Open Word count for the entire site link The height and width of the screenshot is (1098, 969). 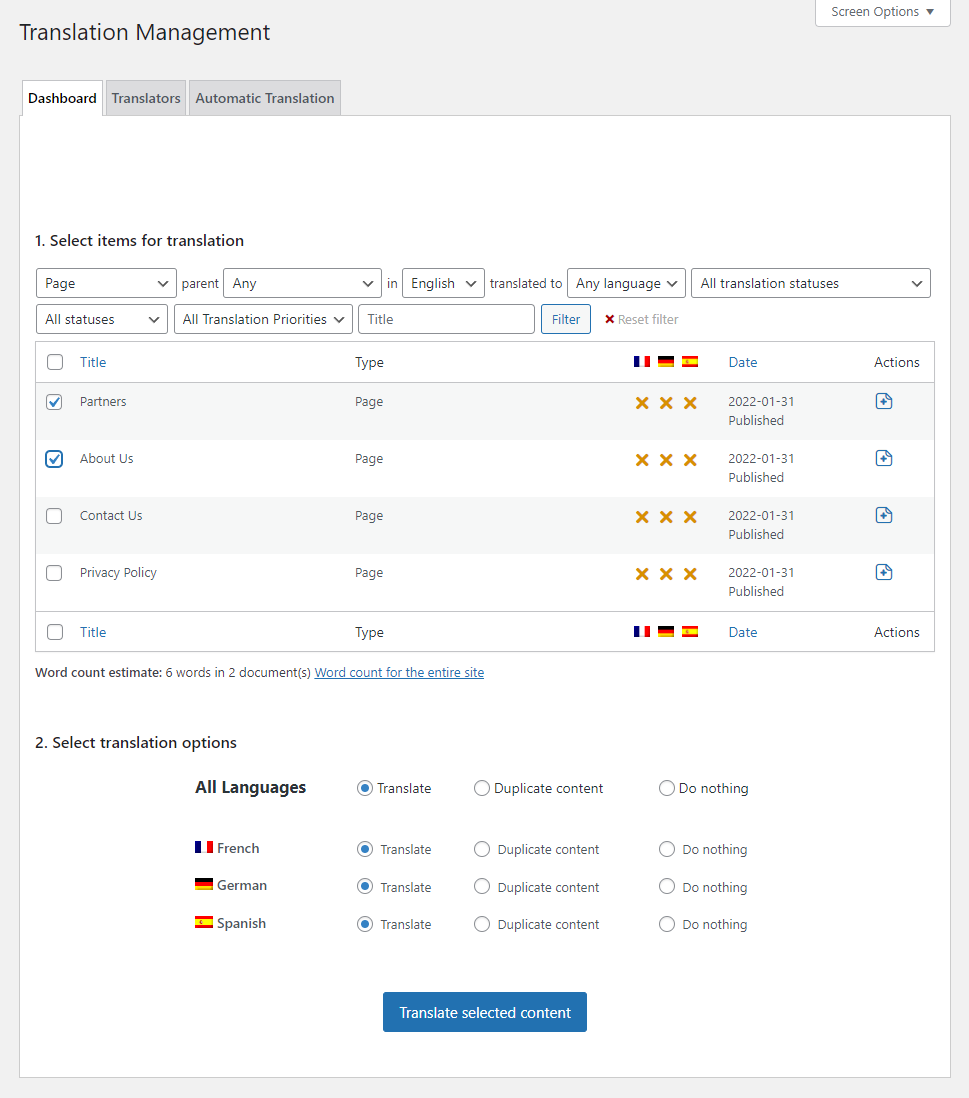[399, 672]
